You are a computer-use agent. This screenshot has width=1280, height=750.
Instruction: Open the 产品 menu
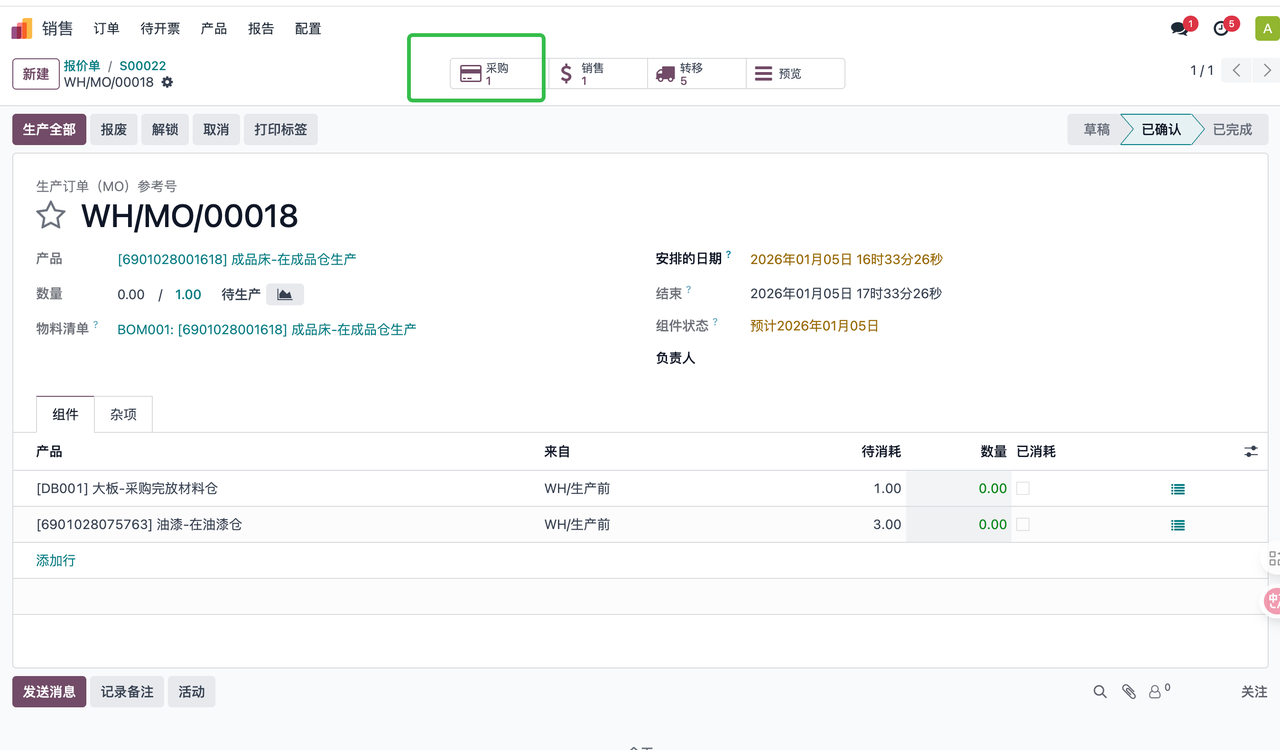(x=214, y=29)
